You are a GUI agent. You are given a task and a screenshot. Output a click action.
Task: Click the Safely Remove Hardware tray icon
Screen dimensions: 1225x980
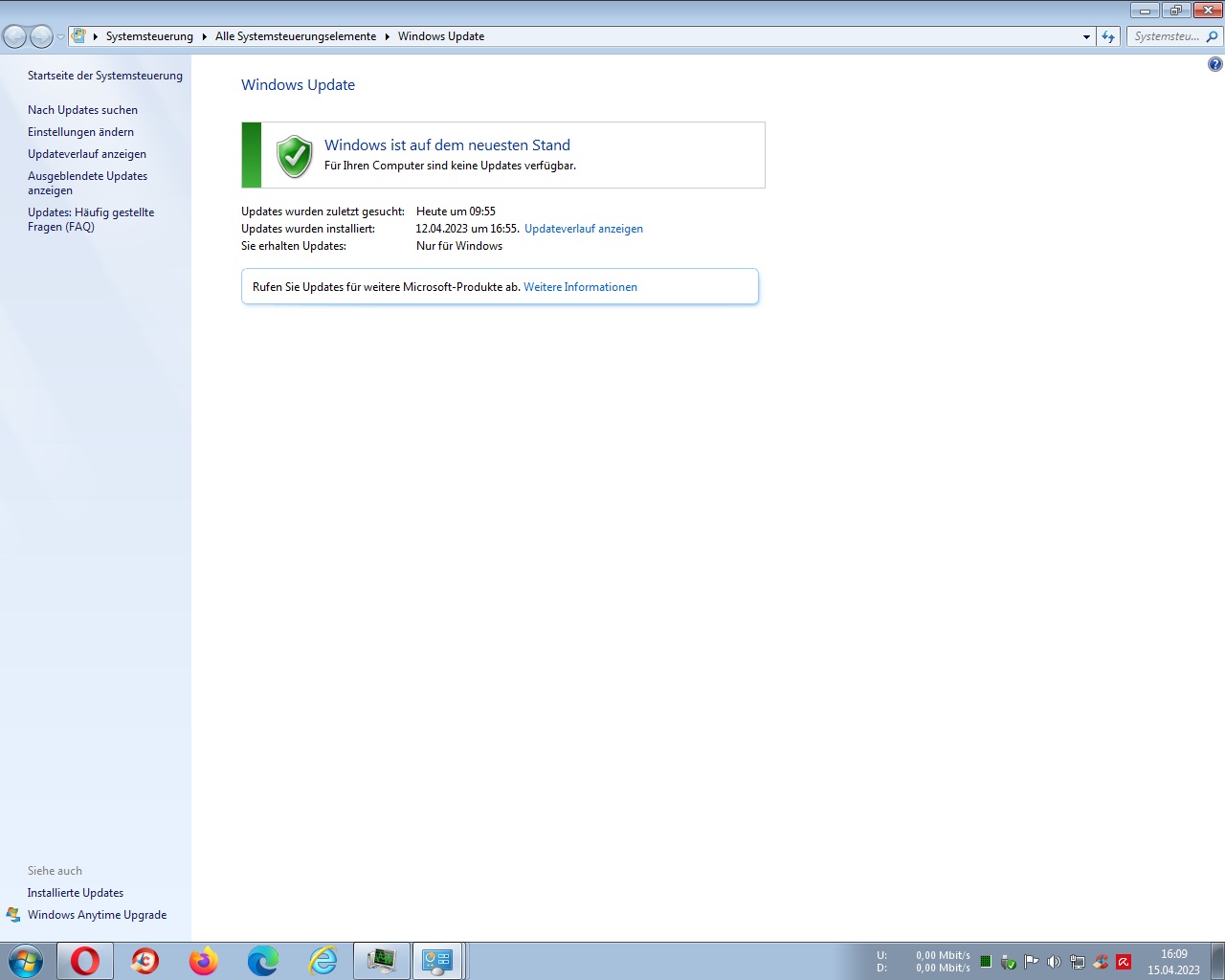tap(1009, 962)
